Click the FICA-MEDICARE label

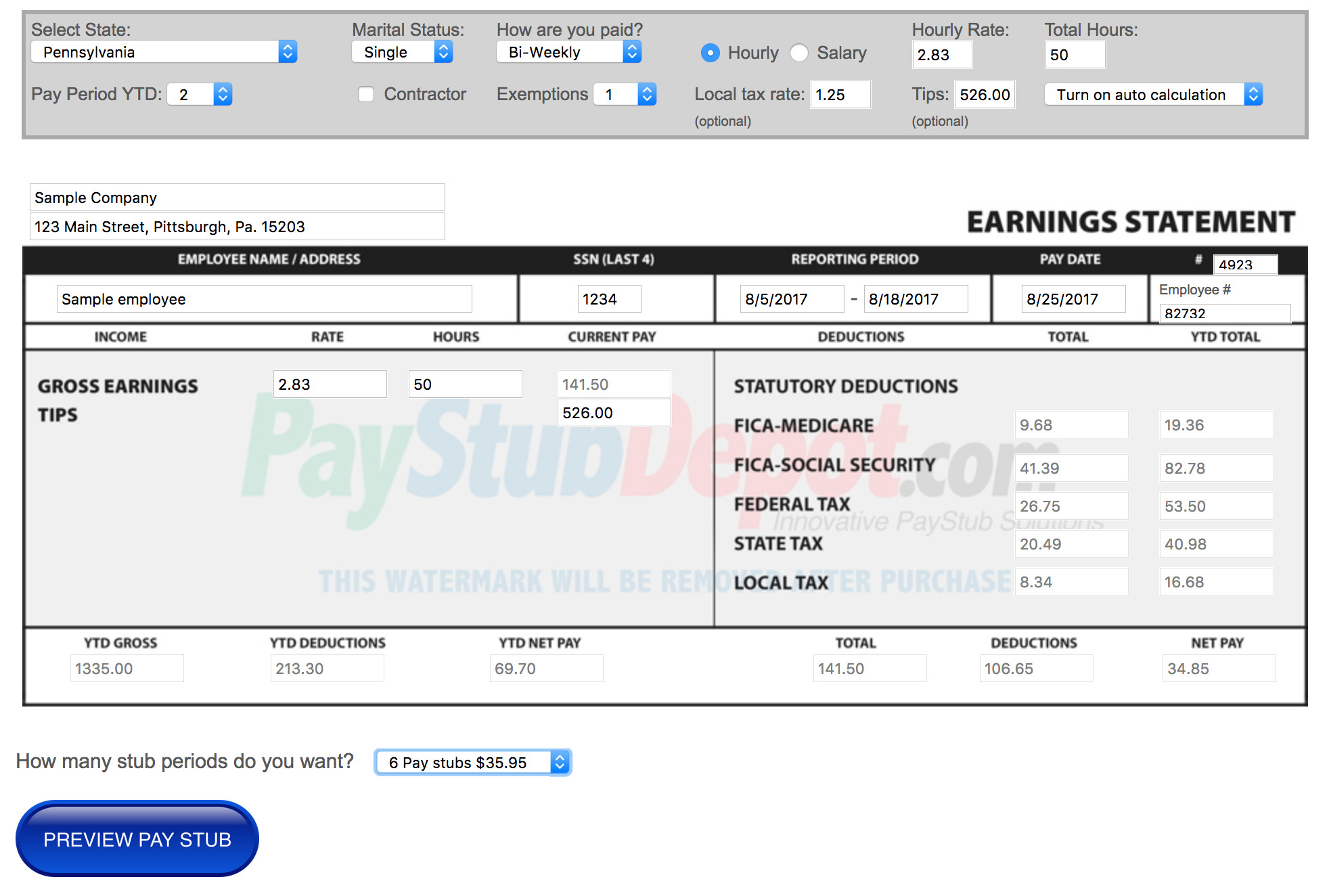pos(804,426)
